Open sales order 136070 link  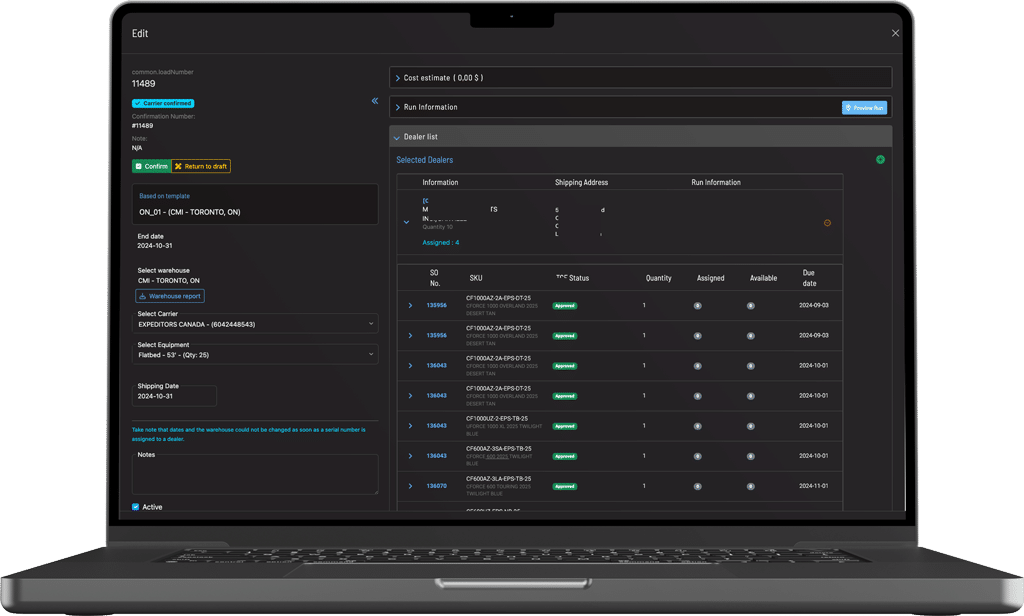click(x=436, y=486)
